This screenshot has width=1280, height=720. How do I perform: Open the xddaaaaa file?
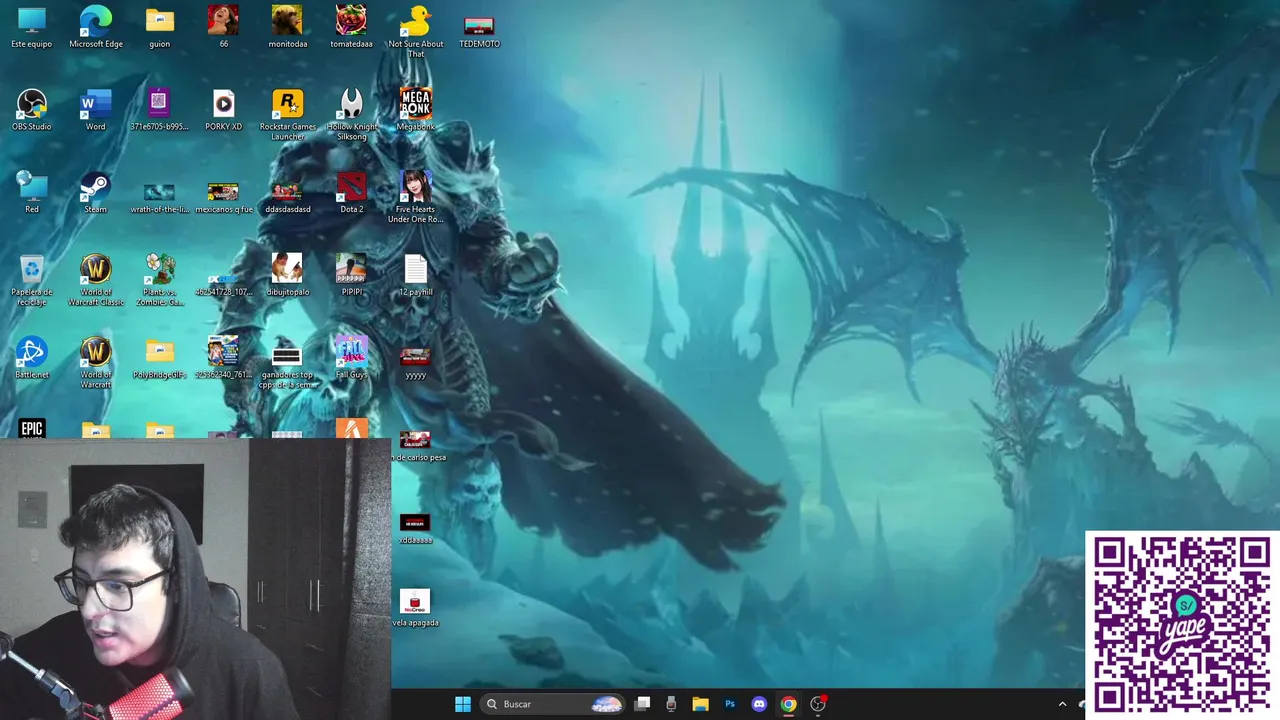point(416,528)
